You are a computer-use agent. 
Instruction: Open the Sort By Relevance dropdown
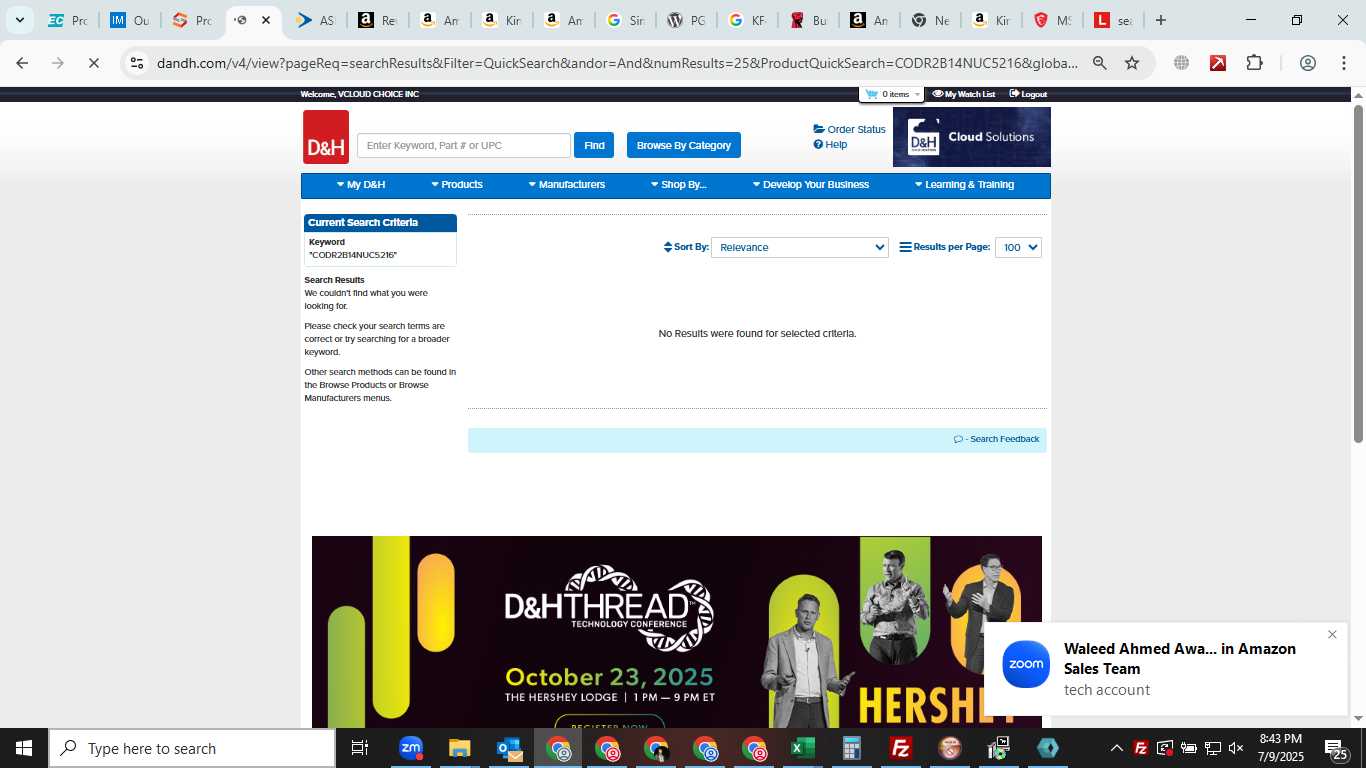tap(800, 247)
